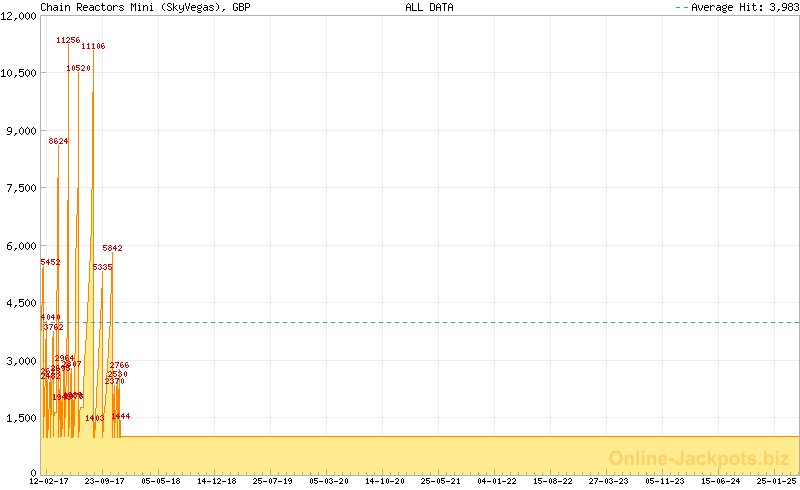Click the 8624 data point label
The height and width of the screenshot is (490, 800).
tap(59, 141)
